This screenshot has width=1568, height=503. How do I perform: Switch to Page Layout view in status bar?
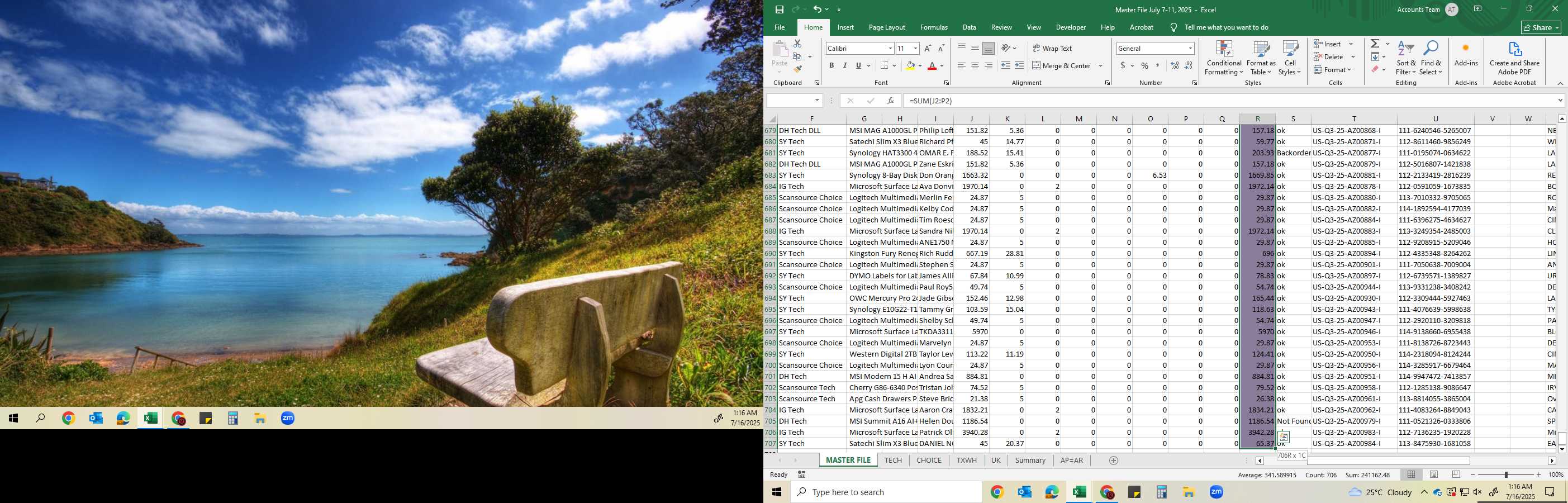point(1433,474)
